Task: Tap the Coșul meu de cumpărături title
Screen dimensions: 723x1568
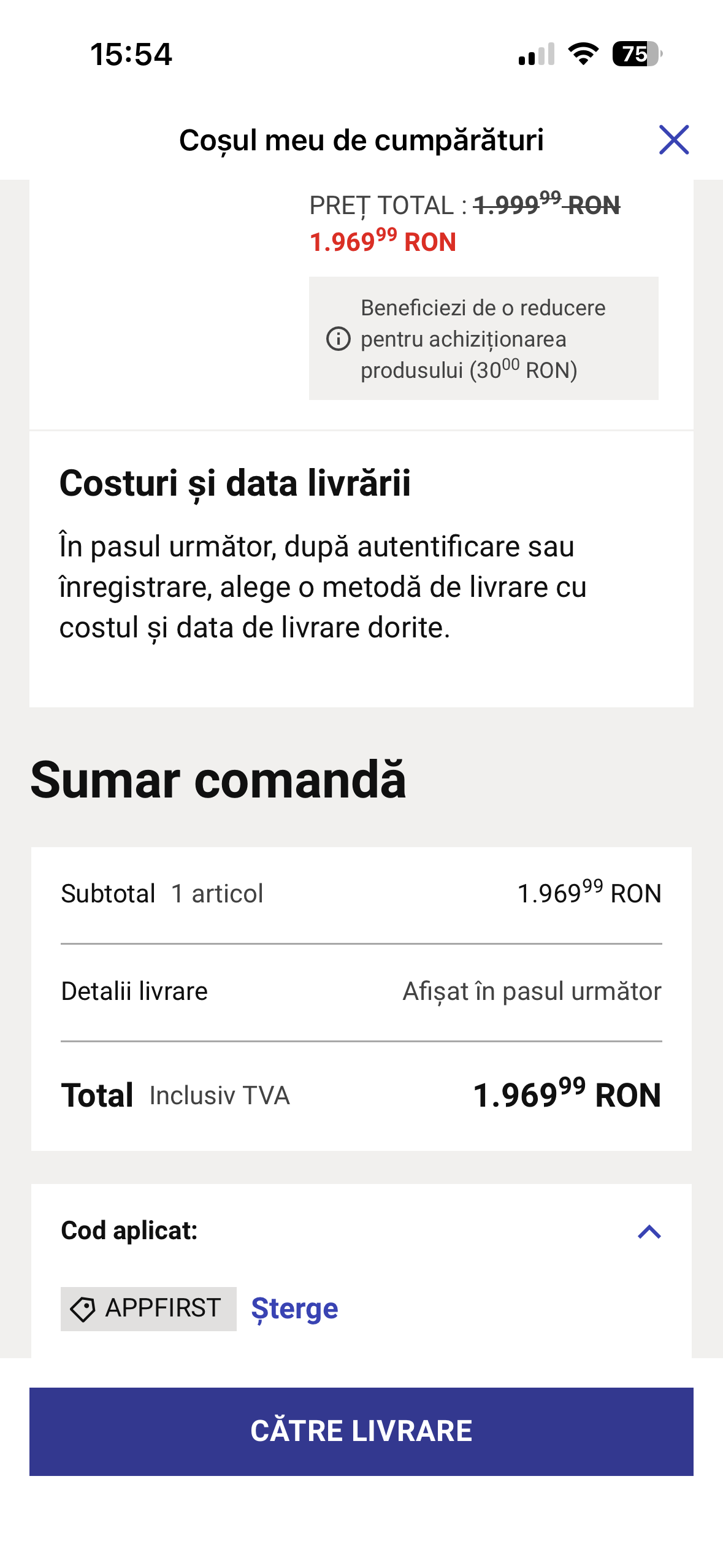Action: [x=361, y=140]
